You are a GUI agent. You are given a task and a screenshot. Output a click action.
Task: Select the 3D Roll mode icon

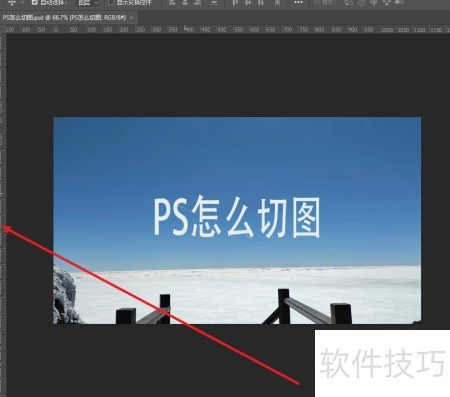361,2
